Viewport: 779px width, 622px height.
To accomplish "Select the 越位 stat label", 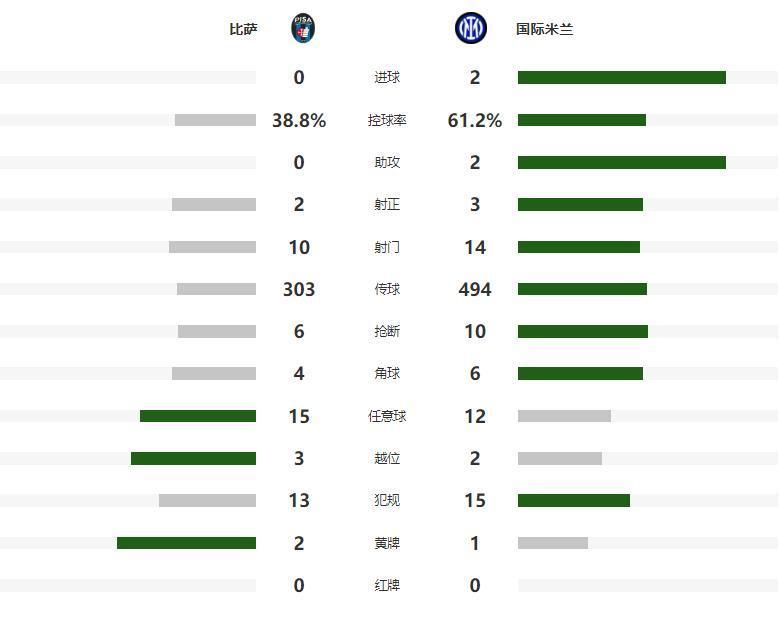I will pos(387,458).
